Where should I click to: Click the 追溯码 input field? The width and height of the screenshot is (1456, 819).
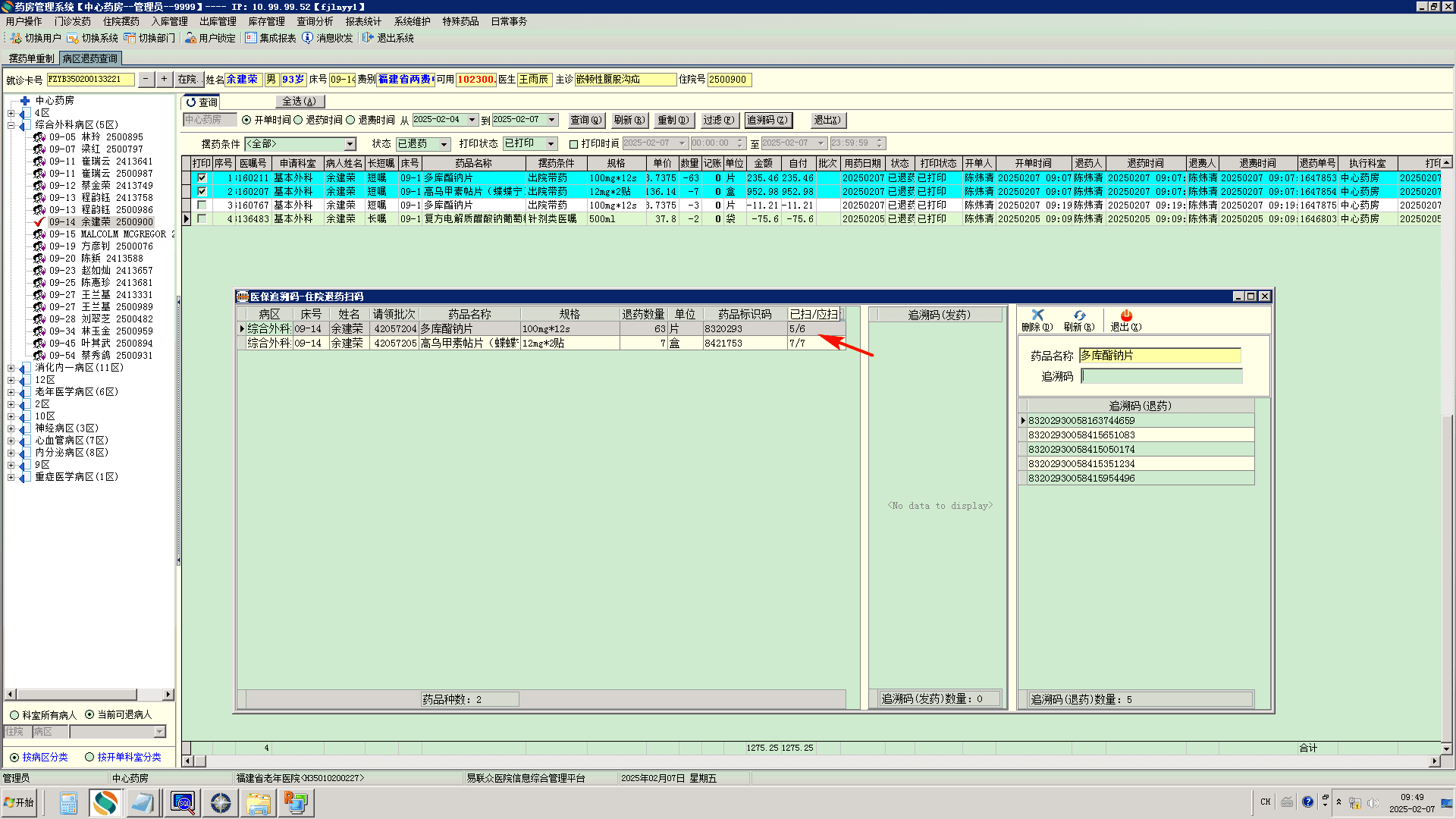[x=1161, y=376]
